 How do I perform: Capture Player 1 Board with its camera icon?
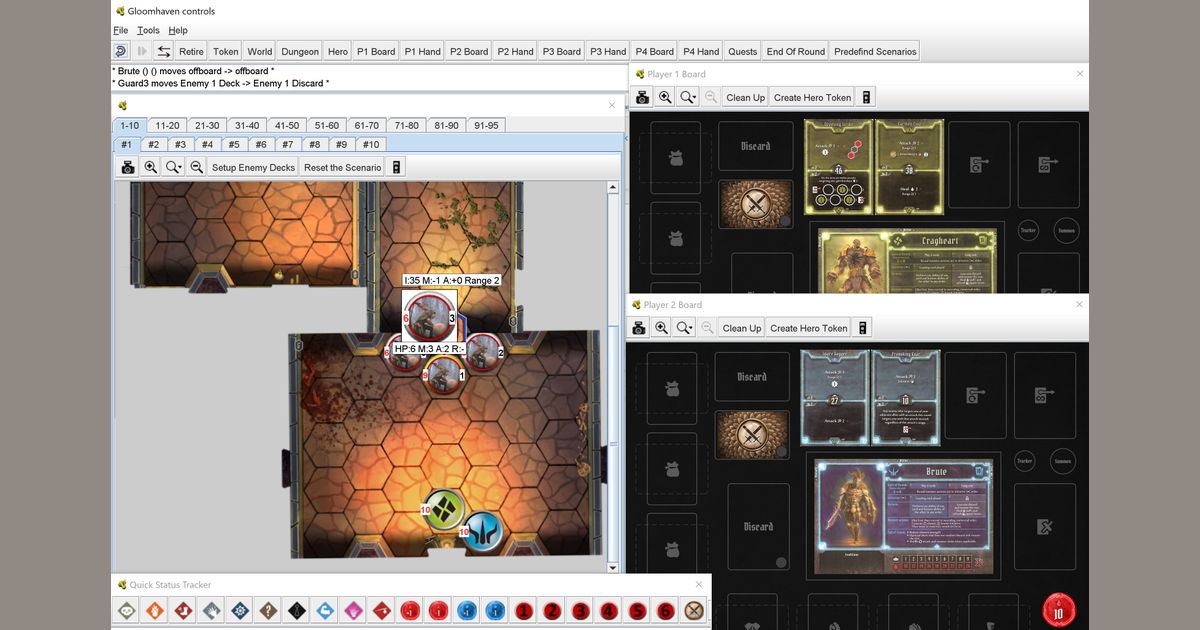[x=639, y=97]
